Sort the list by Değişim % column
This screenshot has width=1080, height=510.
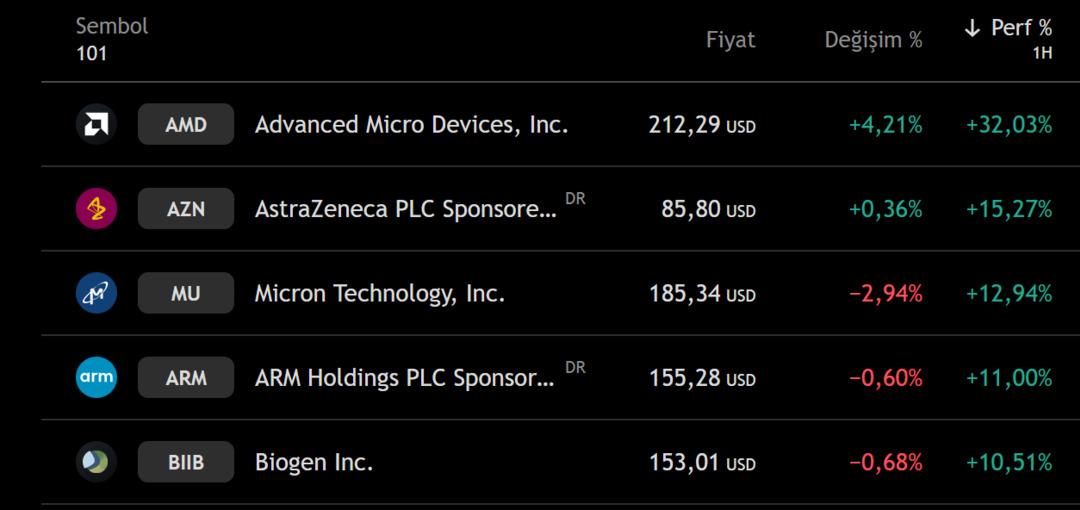coord(873,40)
